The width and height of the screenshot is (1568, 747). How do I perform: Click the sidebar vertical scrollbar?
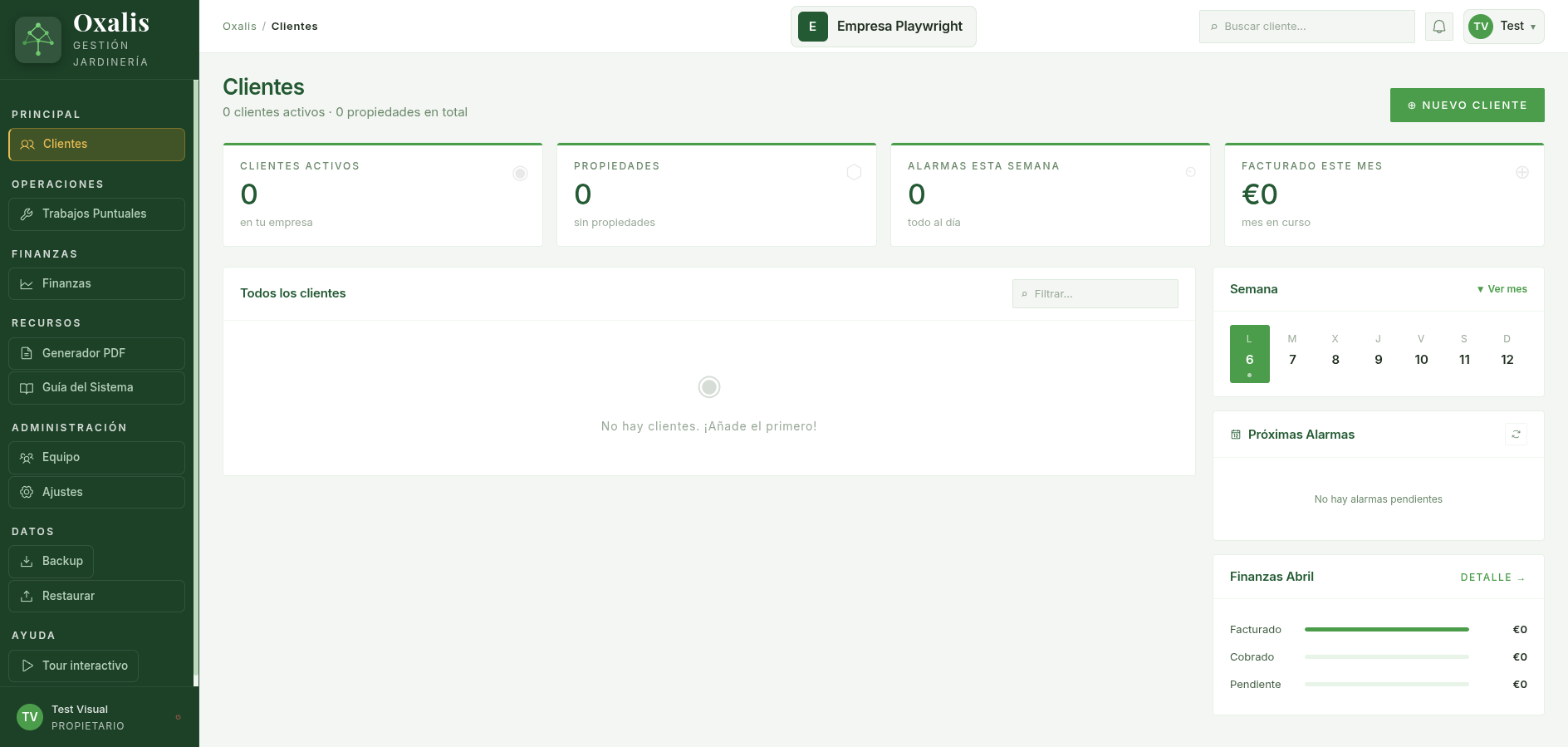[x=196, y=382]
